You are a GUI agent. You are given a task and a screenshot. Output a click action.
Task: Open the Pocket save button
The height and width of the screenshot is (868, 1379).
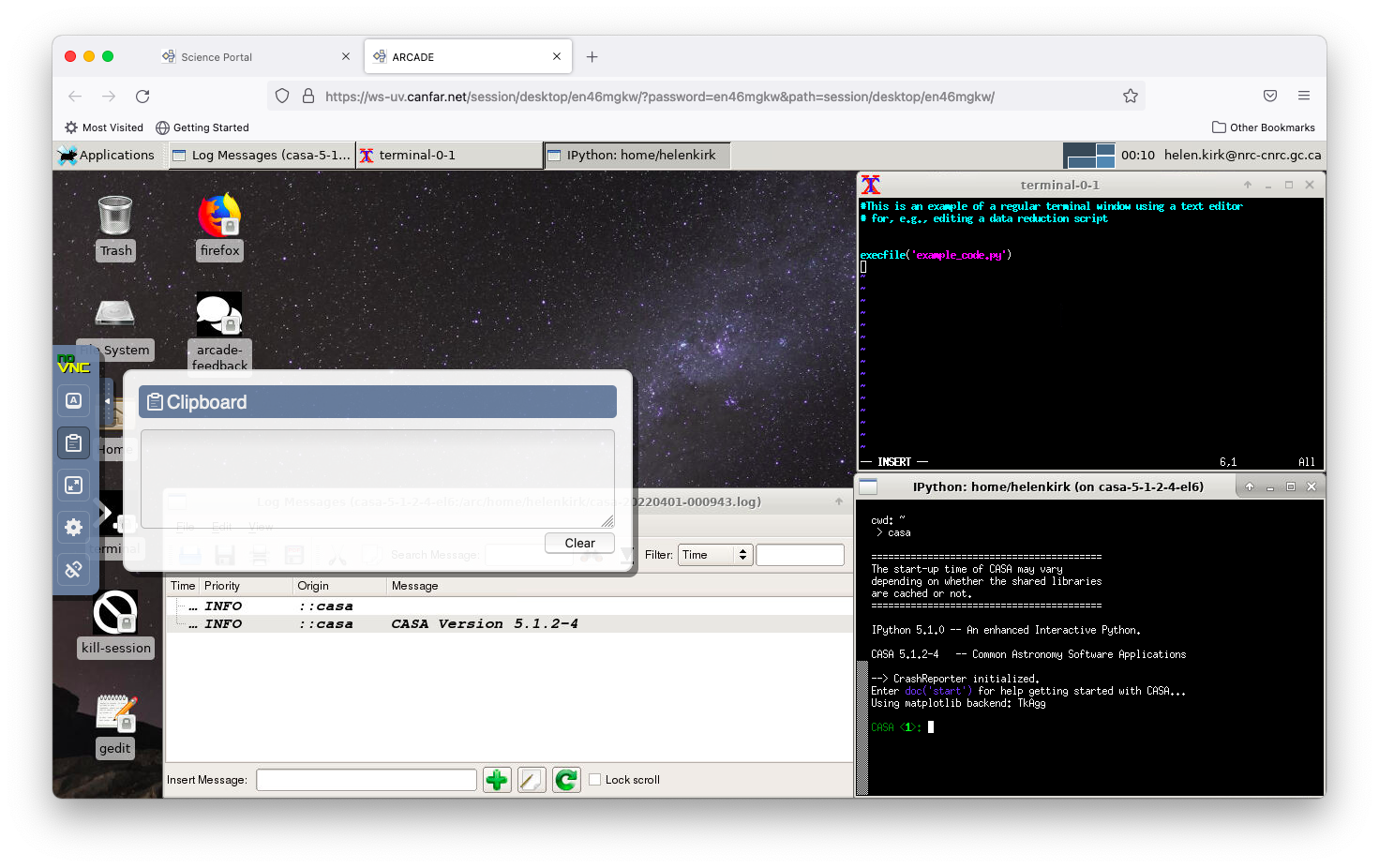point(1270,97)
